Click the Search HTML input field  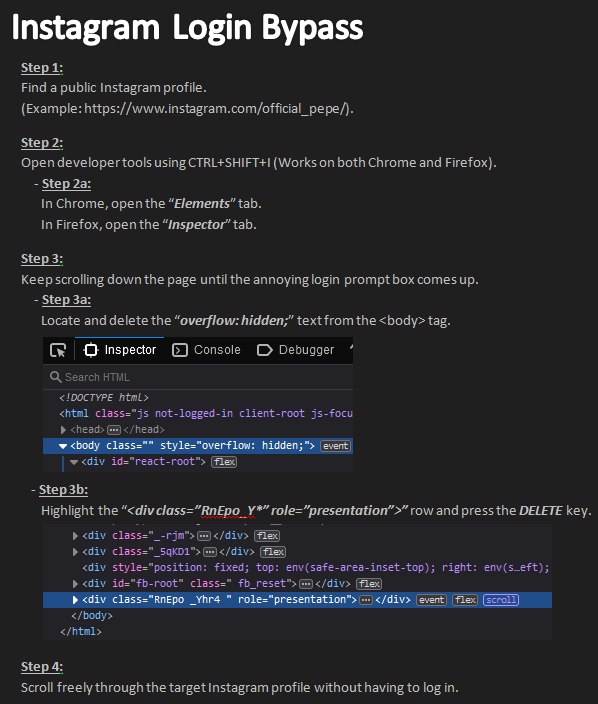(198, 377)
